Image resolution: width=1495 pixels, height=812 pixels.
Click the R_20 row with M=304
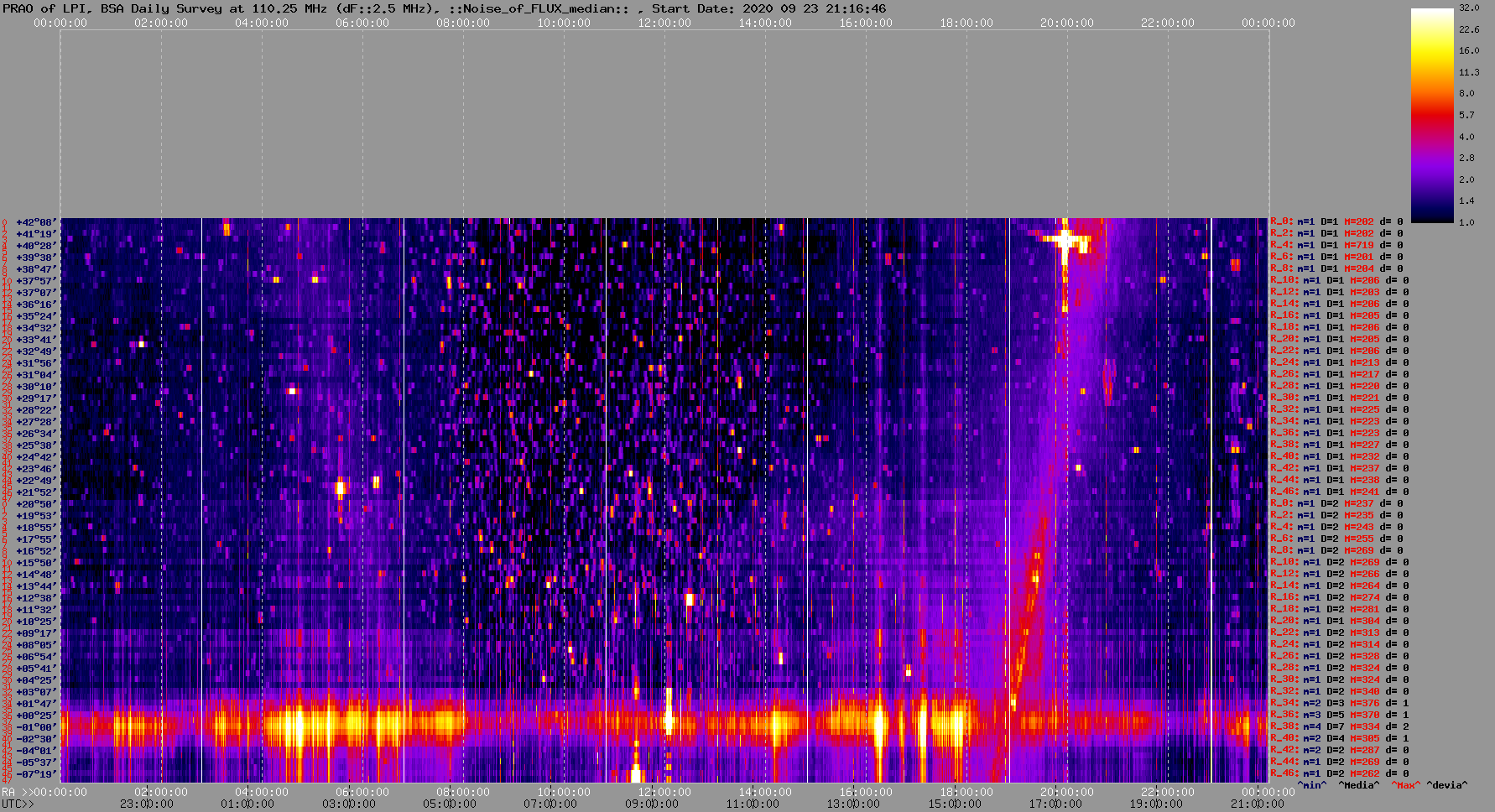tap(1340, 622)
